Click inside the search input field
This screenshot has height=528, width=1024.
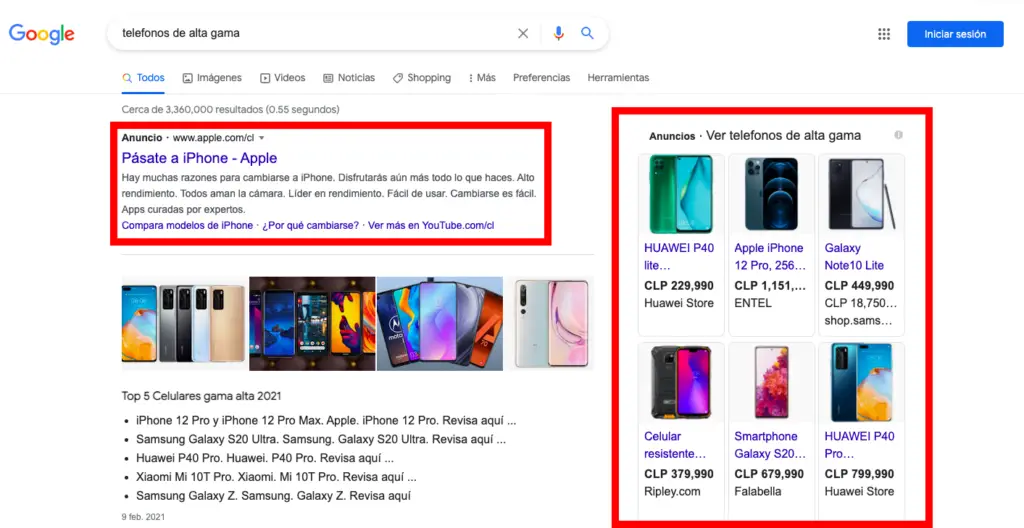[x=310, y=33]
